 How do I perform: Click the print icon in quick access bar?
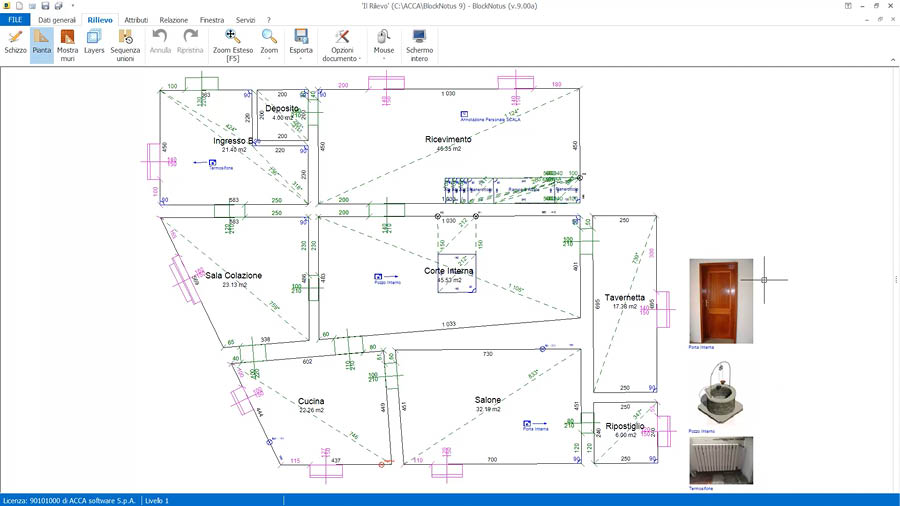point(59,6)
